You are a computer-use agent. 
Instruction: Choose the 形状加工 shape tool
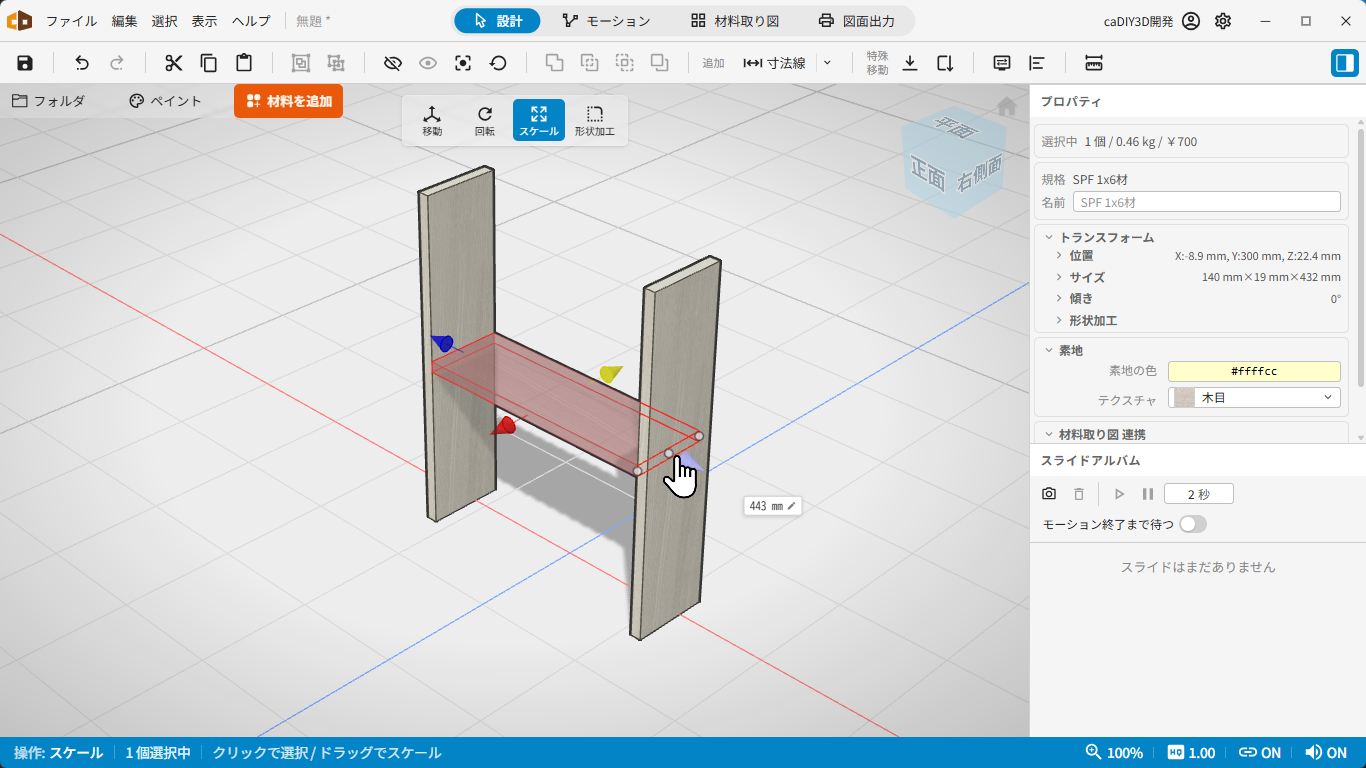pyautogui.click(x=595, y=121)
